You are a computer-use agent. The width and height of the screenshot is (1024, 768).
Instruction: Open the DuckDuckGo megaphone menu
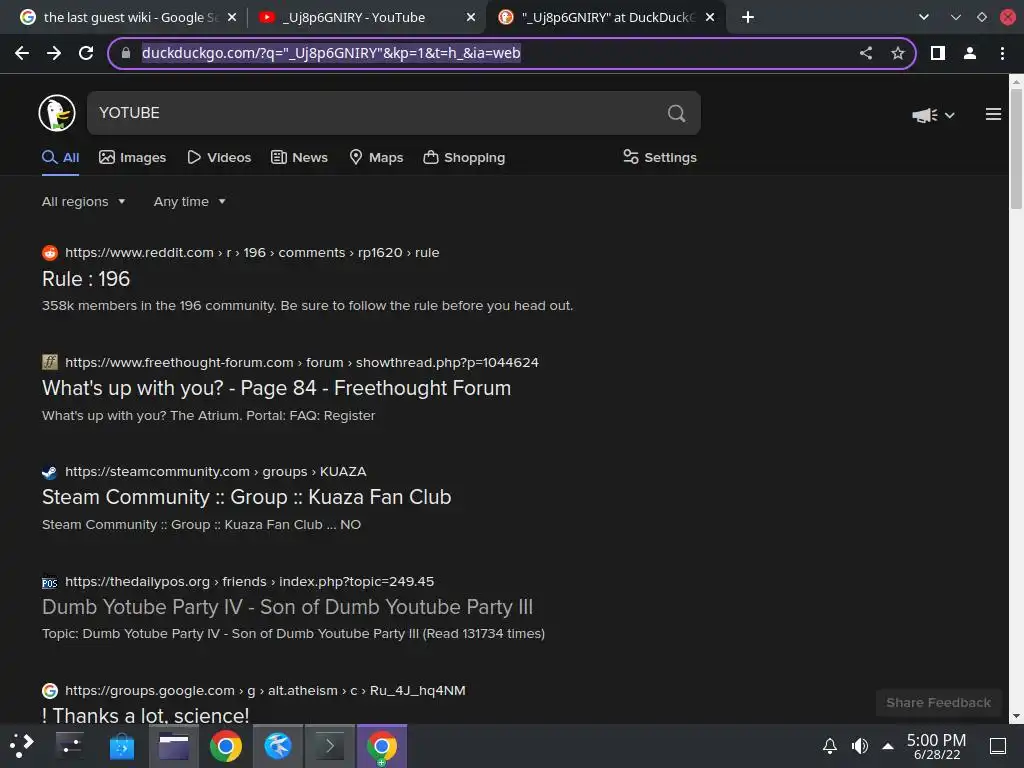coord(933,115)
